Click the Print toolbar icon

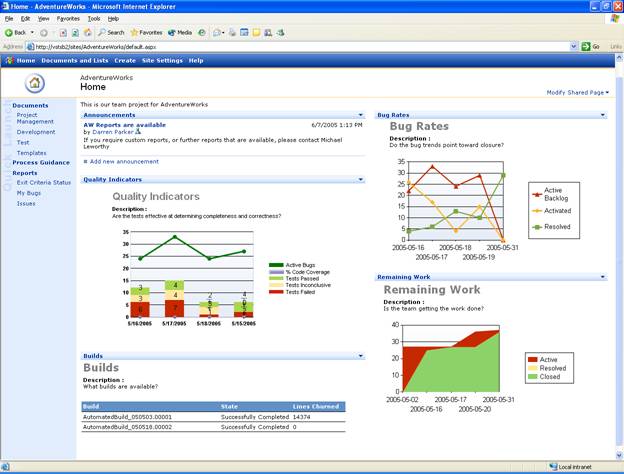click(232, 33)
